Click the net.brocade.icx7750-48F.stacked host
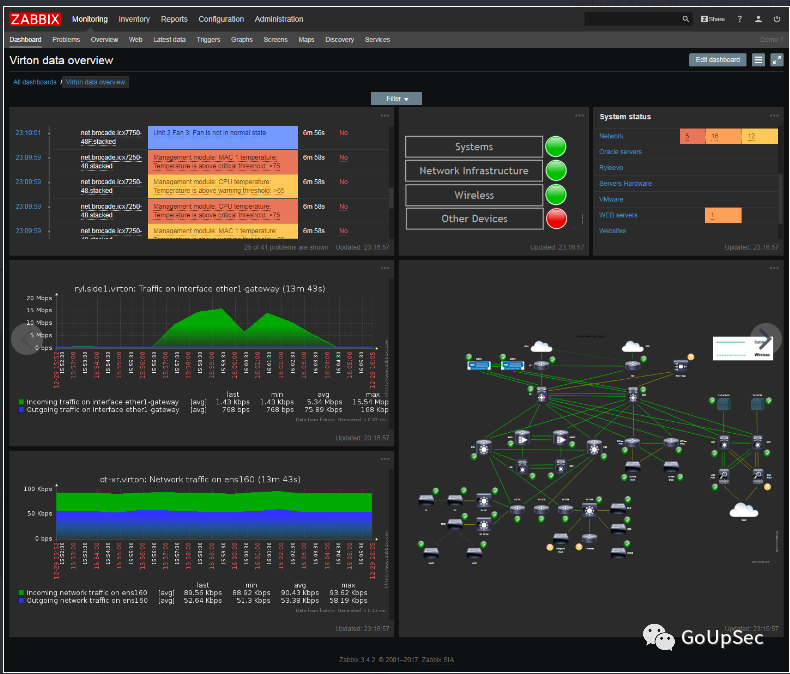This screenshot has height=674, width=790. click(111, 137)
